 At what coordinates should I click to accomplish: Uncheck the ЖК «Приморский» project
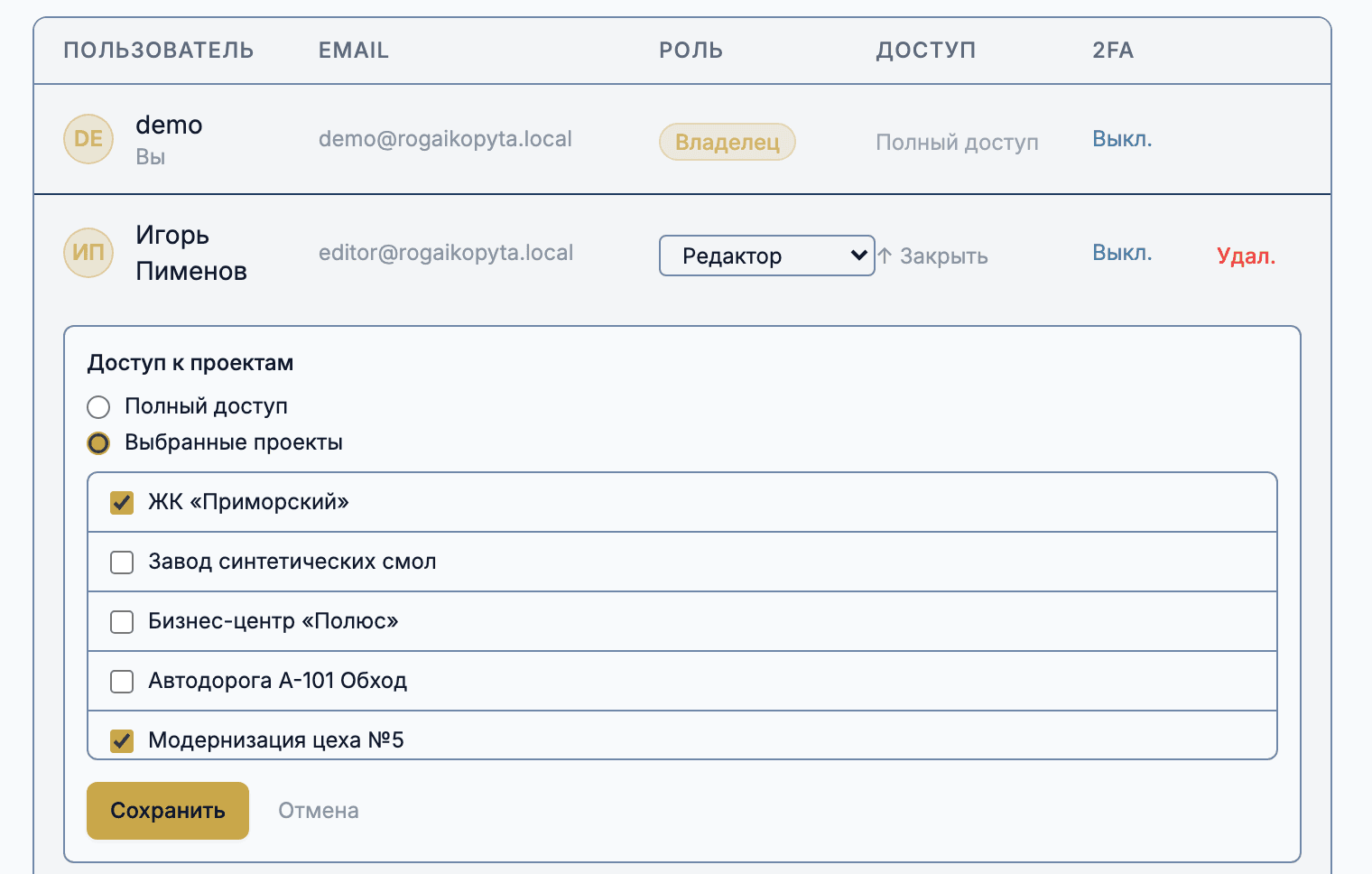(122, 502)
